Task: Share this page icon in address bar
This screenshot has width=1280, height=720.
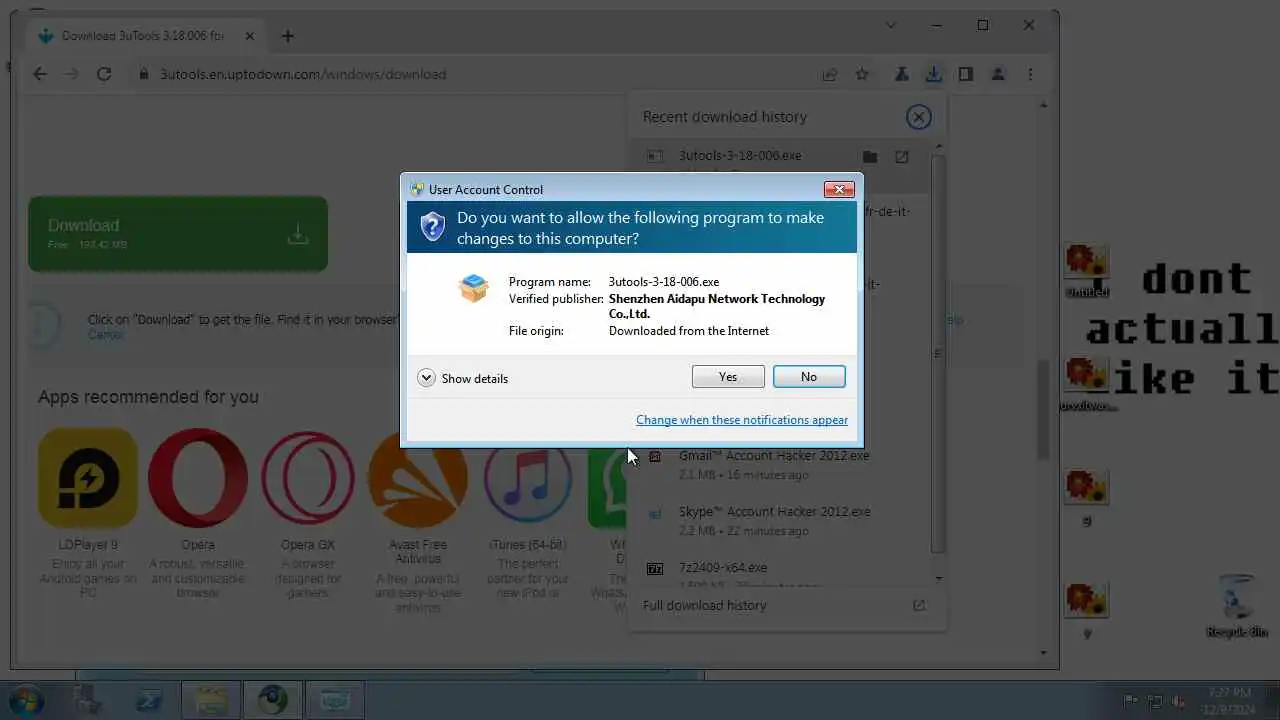Action: pyautogui.click(x=830, y=74)
